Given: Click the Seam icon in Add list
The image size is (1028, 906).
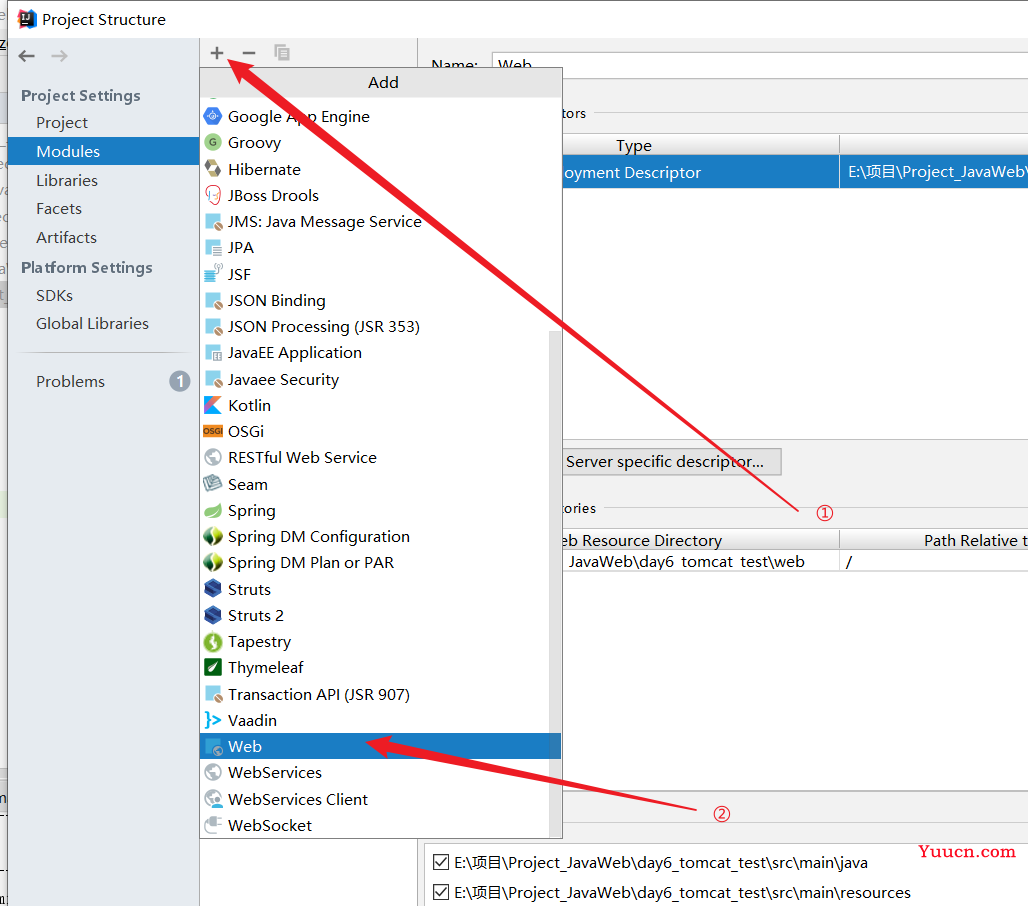Looking at the screenshot, I should point(213,484).
